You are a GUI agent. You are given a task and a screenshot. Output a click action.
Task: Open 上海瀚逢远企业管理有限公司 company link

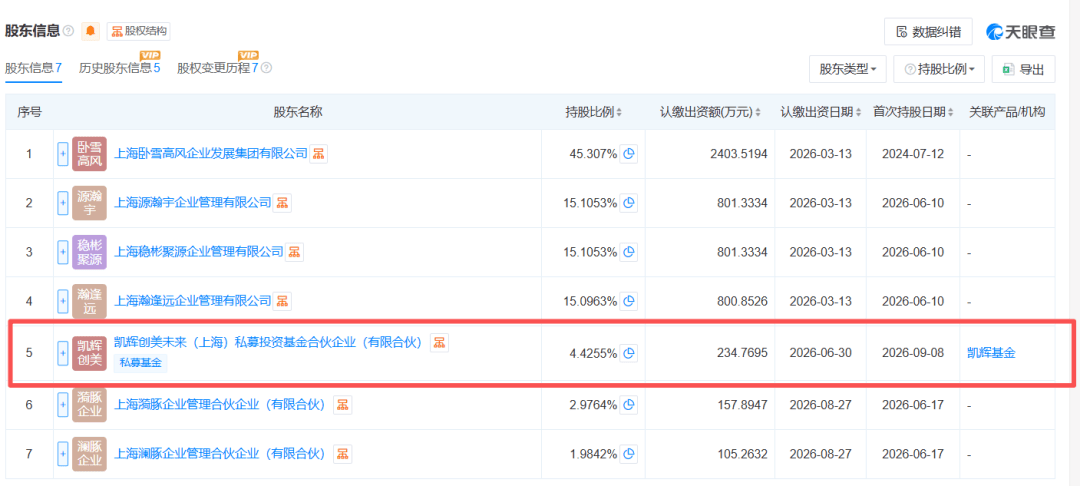click(192, 301)
